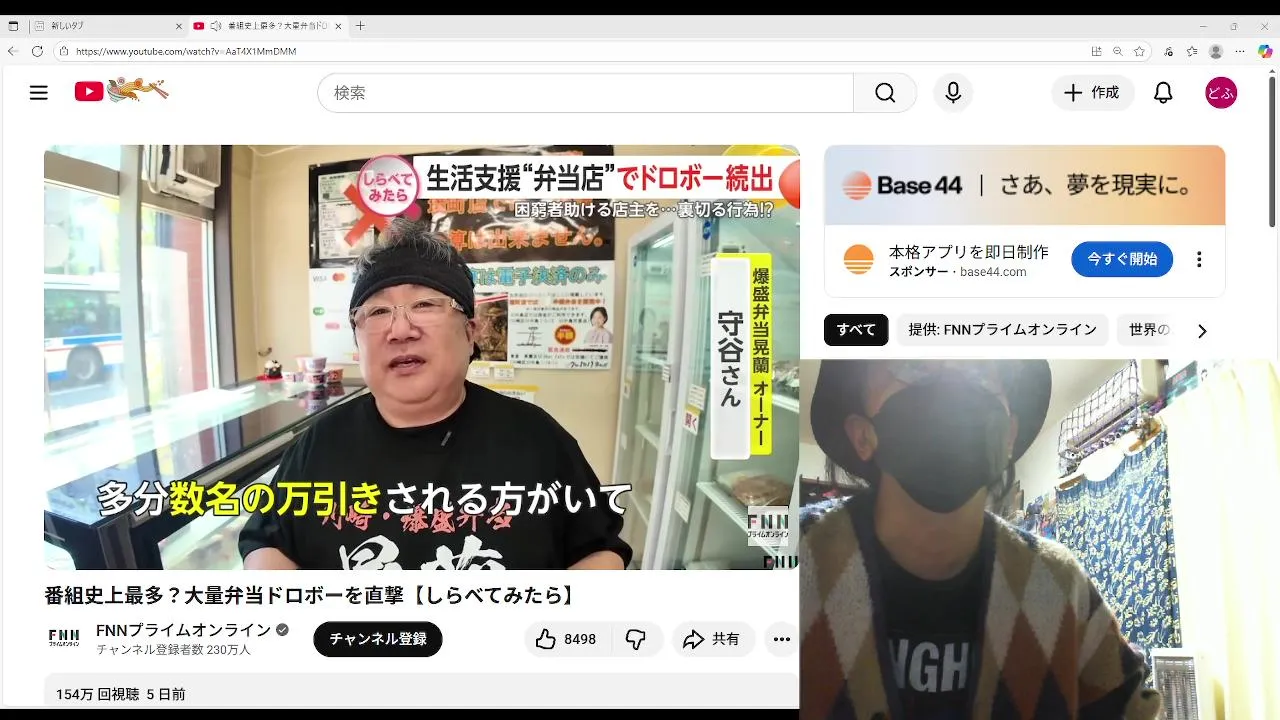Click the Base44 sponsor orange logo

pyautogui.click(x=858, y=260)
